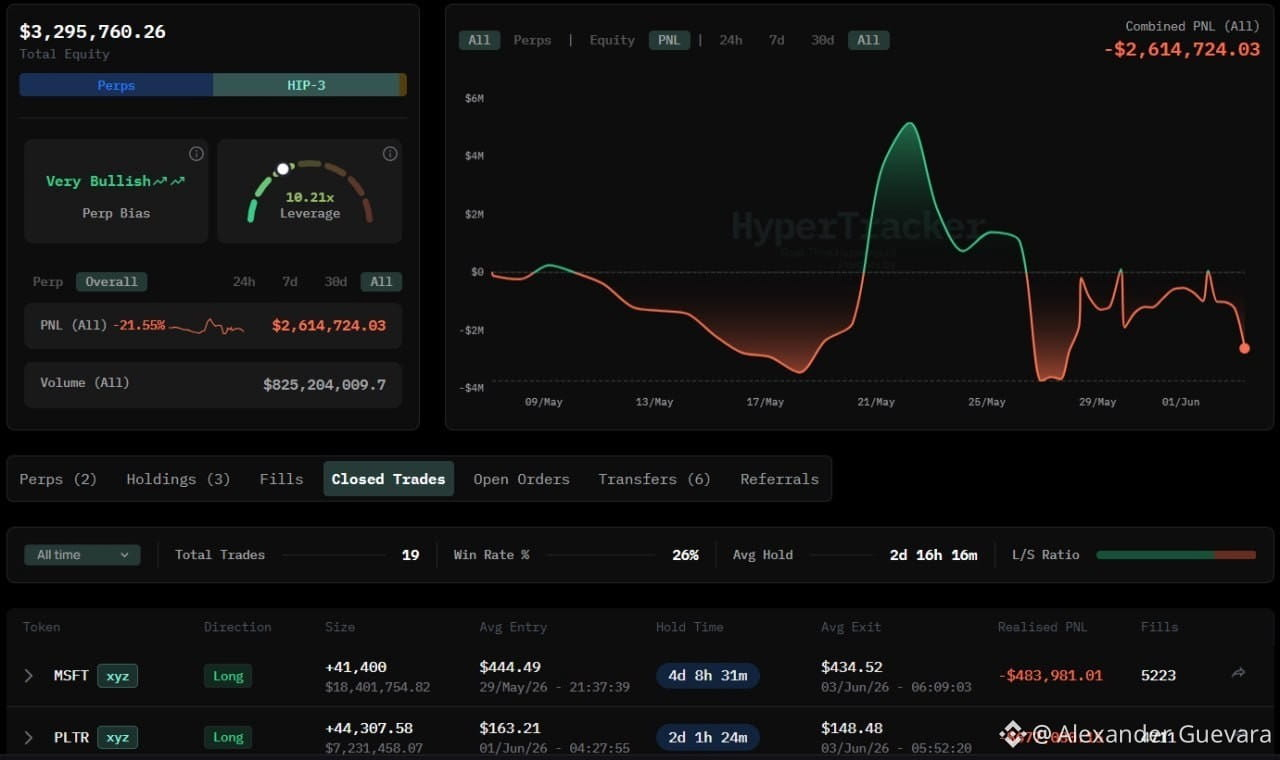Click hold time 2d 1h 24m badge
This screenshot has height=760, width=1280.
pyautogui.click(x=708, y=738)
